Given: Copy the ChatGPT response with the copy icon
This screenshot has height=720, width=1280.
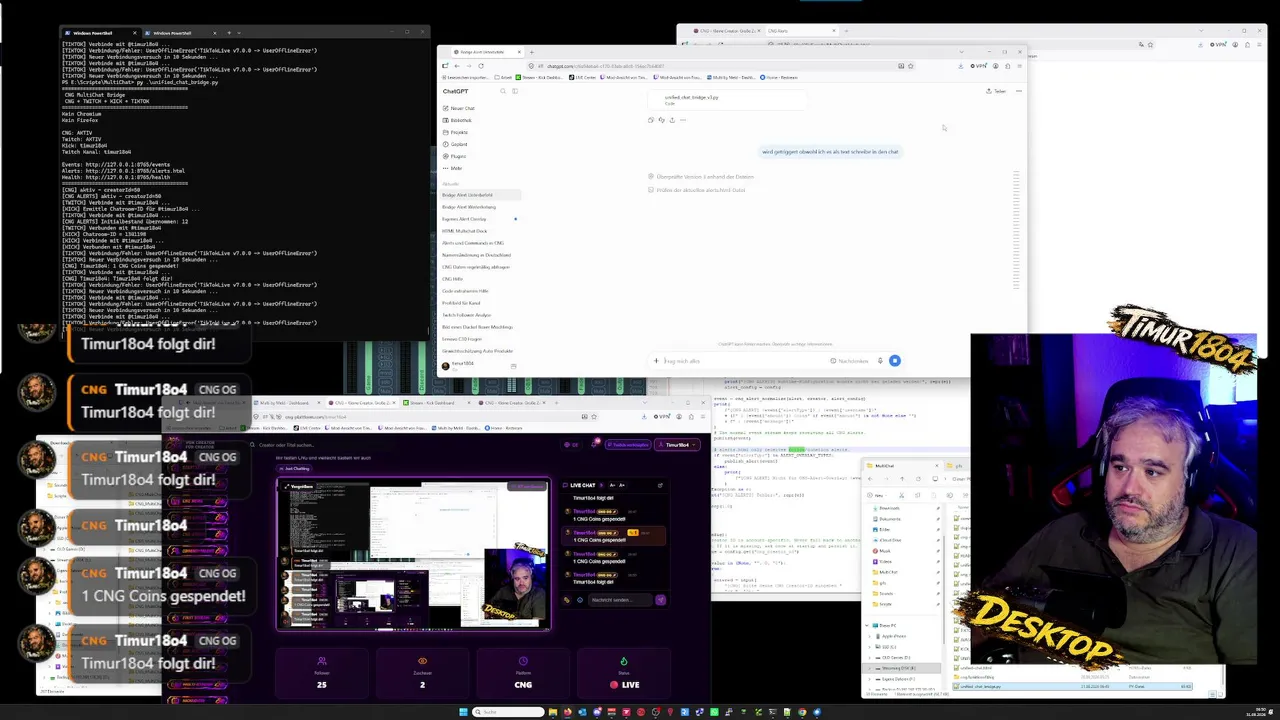Looking at the screenshot, I should 651,120.
